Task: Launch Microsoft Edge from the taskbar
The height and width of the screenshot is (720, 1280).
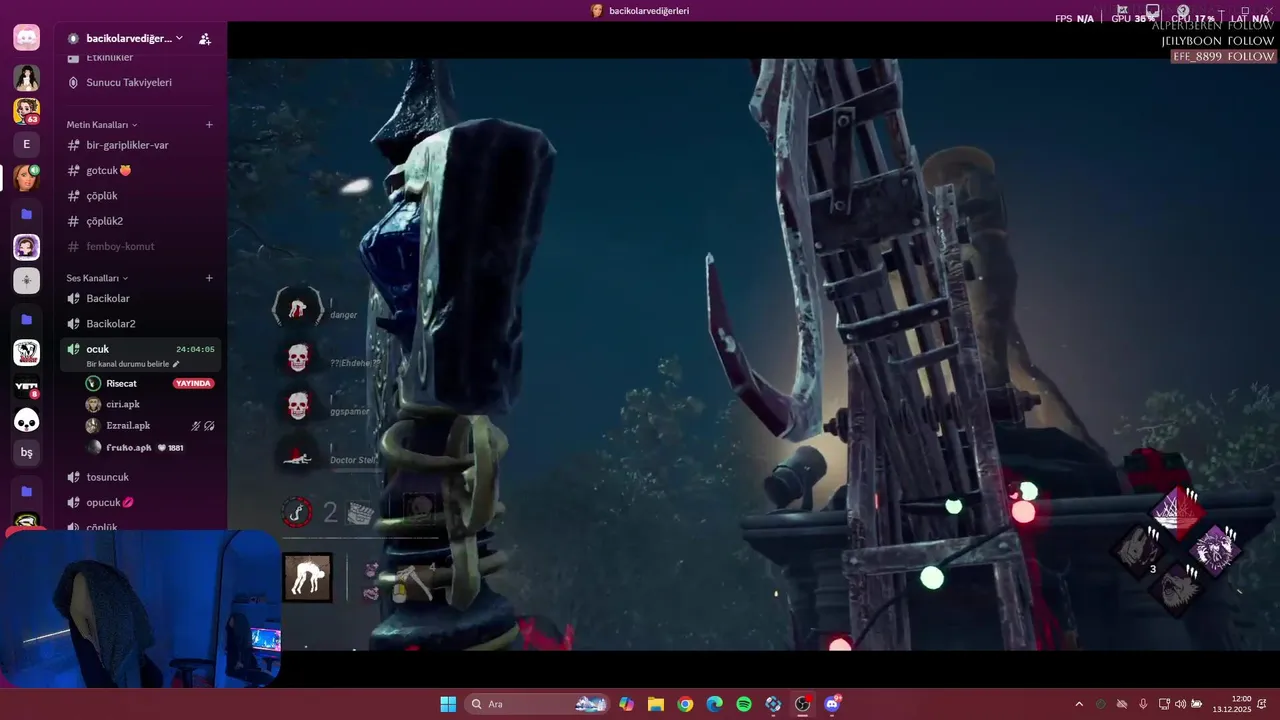Action: click(x=714, y=704)
